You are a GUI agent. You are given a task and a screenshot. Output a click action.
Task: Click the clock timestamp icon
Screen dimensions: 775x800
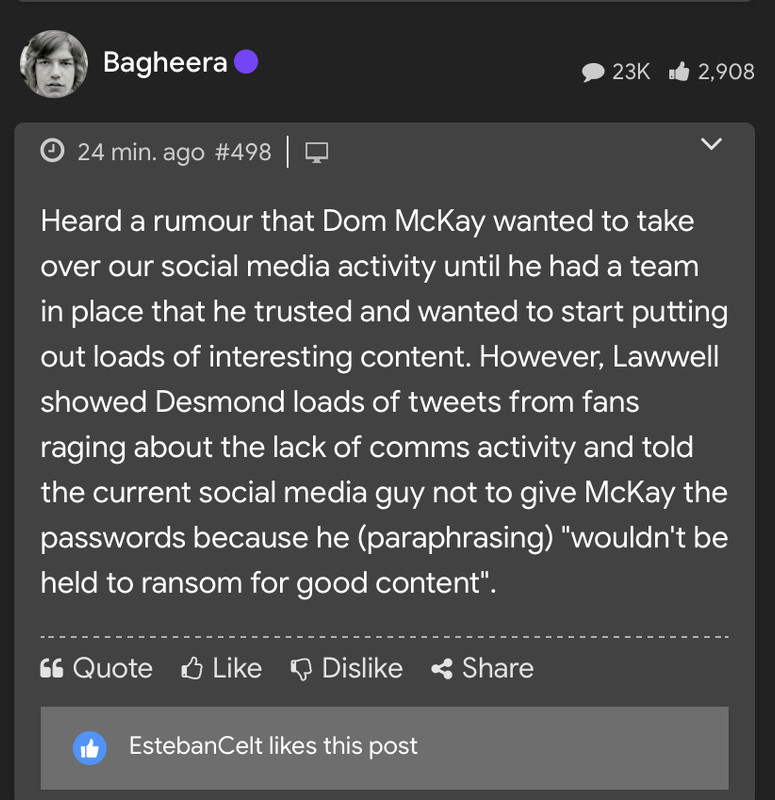(x=52, y=151)
